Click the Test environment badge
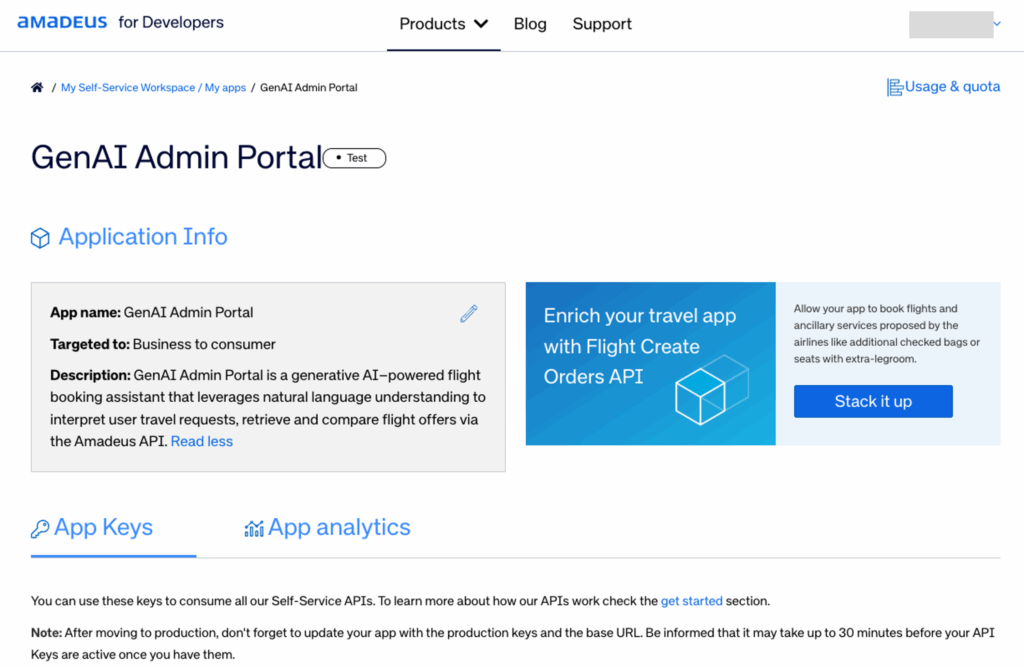The height and width of the screenshot is (668, 1024). point(355,158)
